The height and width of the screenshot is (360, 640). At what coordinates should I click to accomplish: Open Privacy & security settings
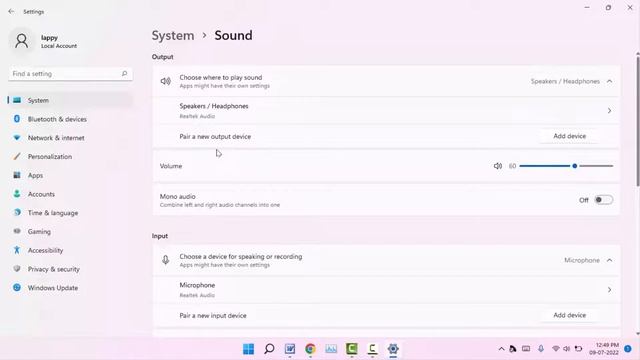pyautogui.click(x=70, y=269)
